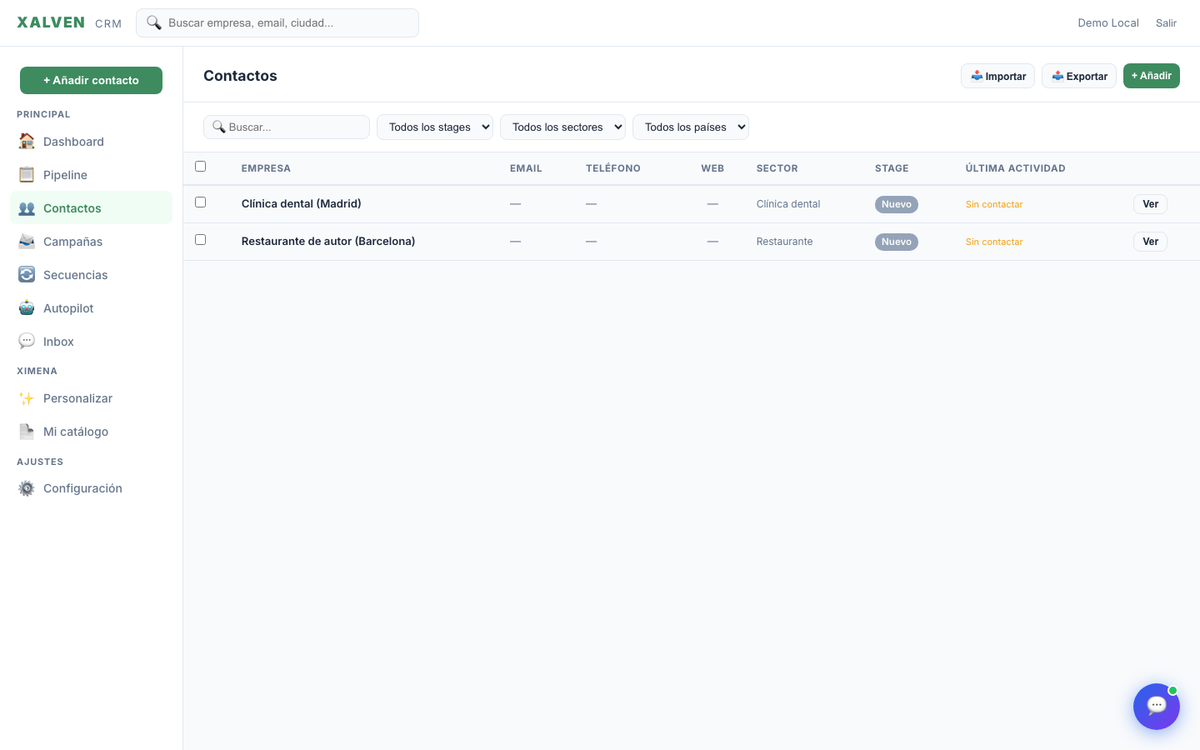1200x750 pixels.
Task: Focus the global search field for empresa, email, ciudad
Action: point(277,23)
